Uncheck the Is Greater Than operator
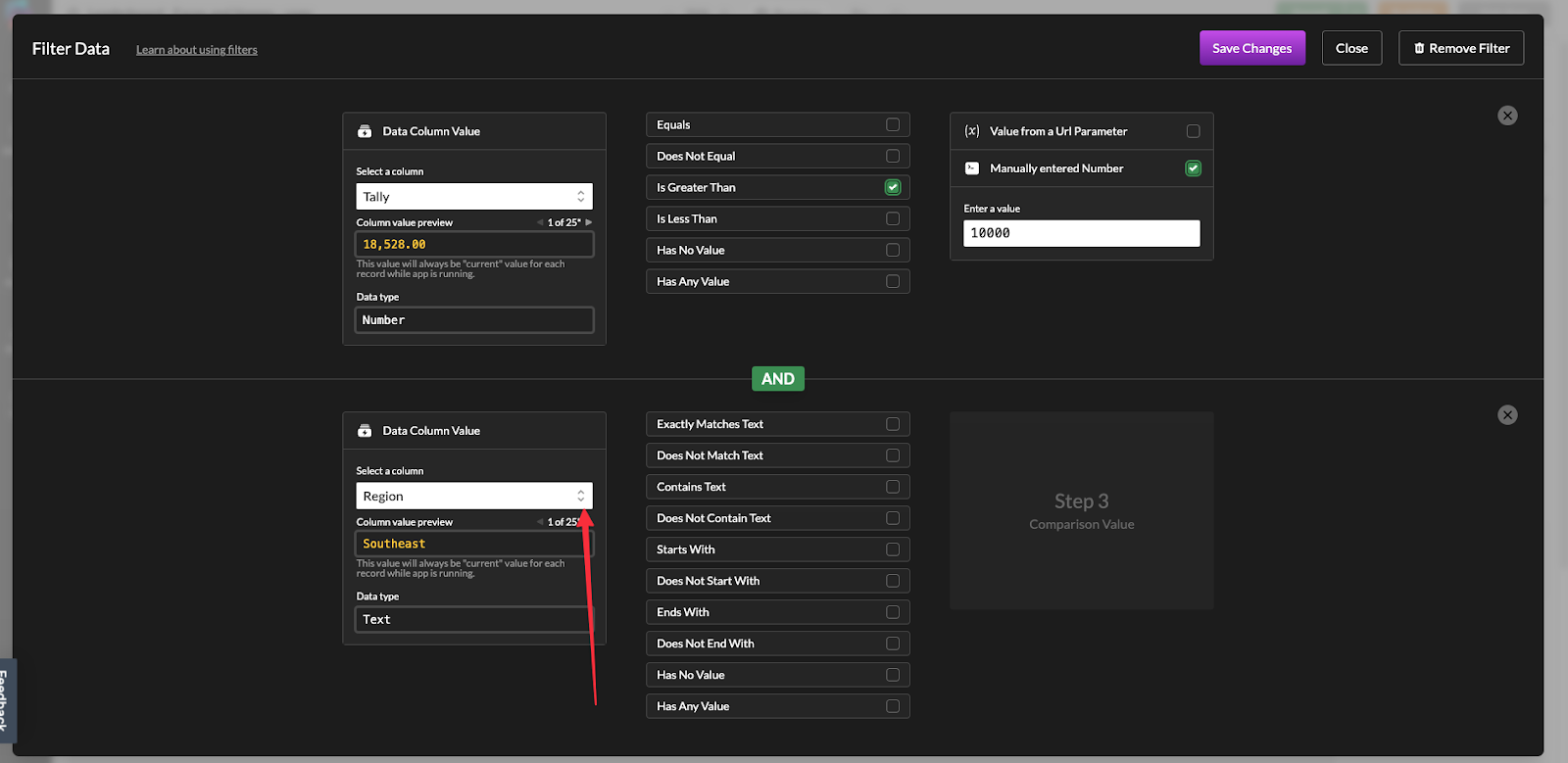Viewport: 1568px width, 763px height. tap(893, 187)
